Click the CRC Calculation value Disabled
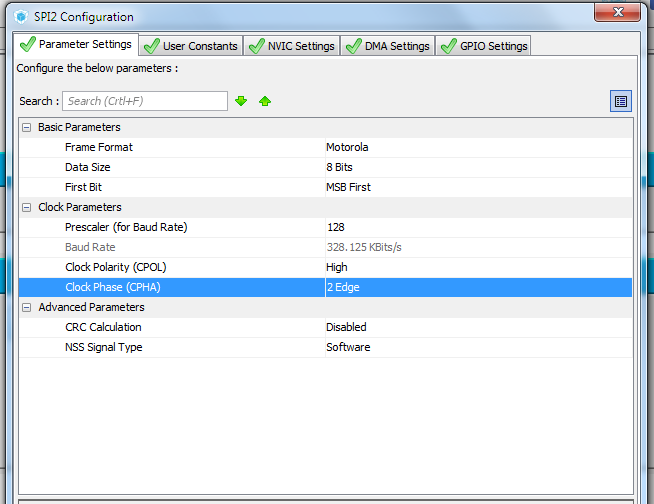This screenshot has width=654, height=504. (x=346, y=328)
